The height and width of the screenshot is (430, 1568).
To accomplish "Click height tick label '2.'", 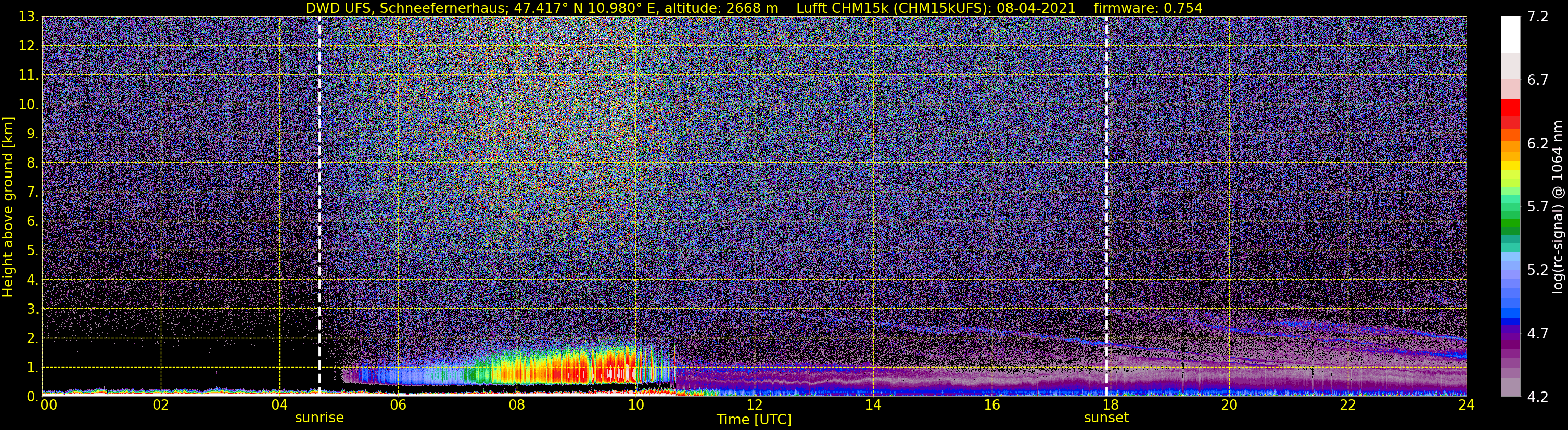I will tap(33, 339).
